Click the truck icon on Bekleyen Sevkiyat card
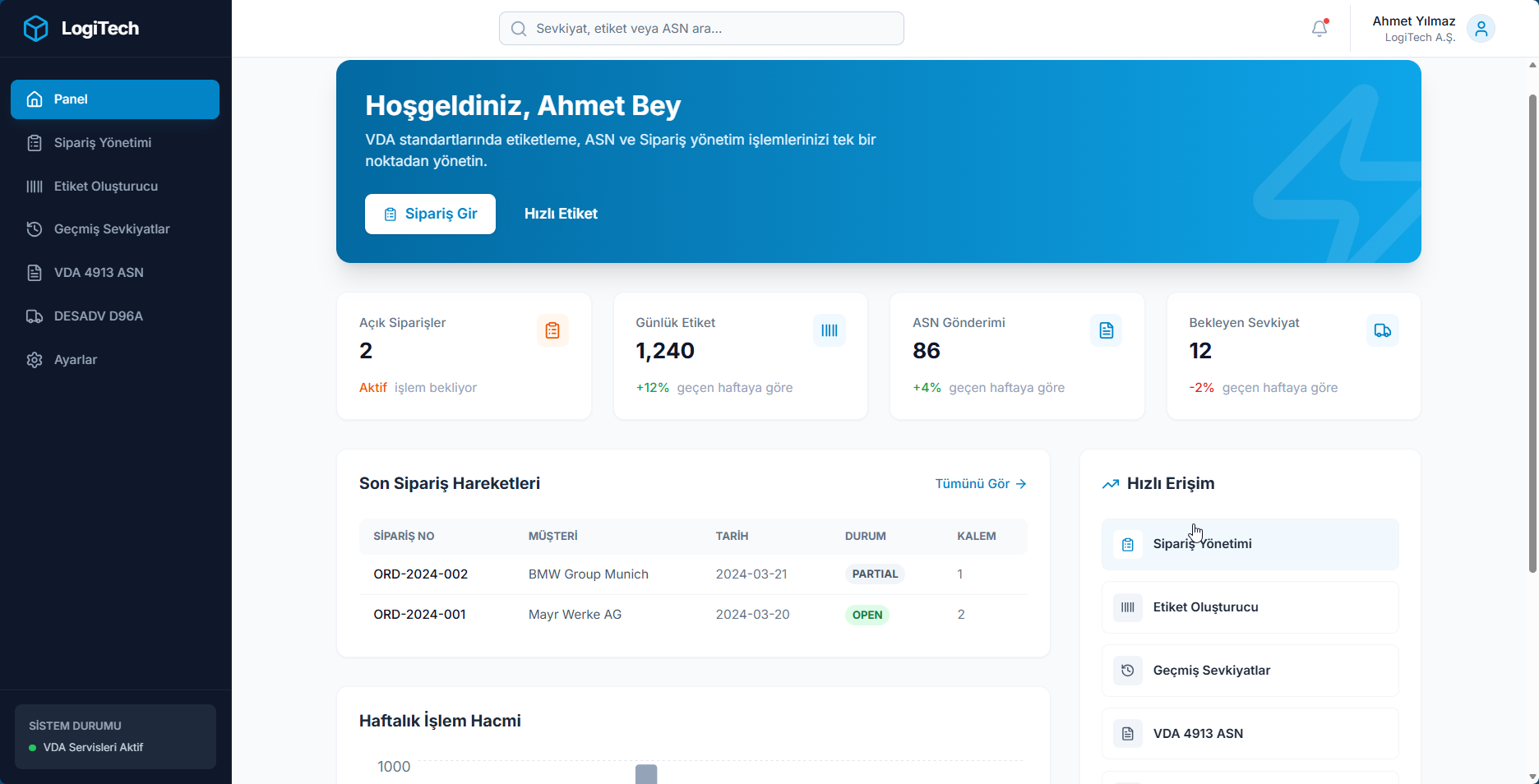This screenshot has width=1539, height=784. tap(1383, 330)
